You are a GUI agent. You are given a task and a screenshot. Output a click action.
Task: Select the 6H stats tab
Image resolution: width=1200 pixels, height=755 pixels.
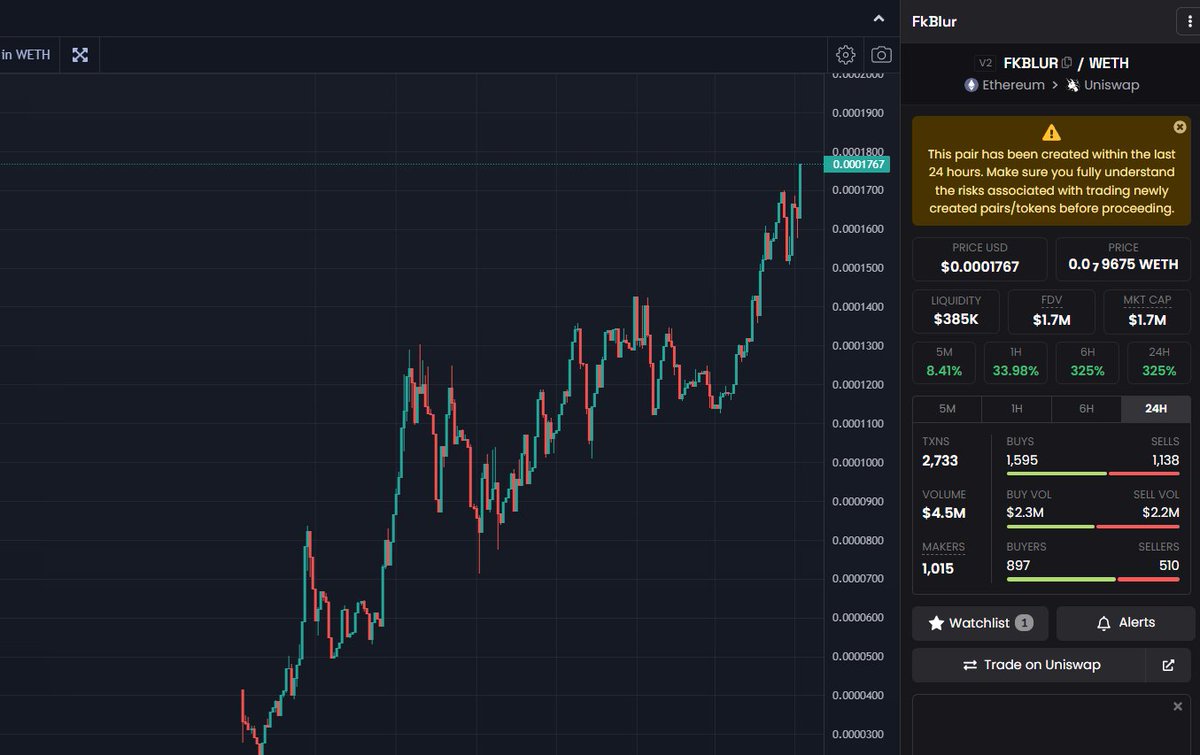click(x=1086, y=409)
